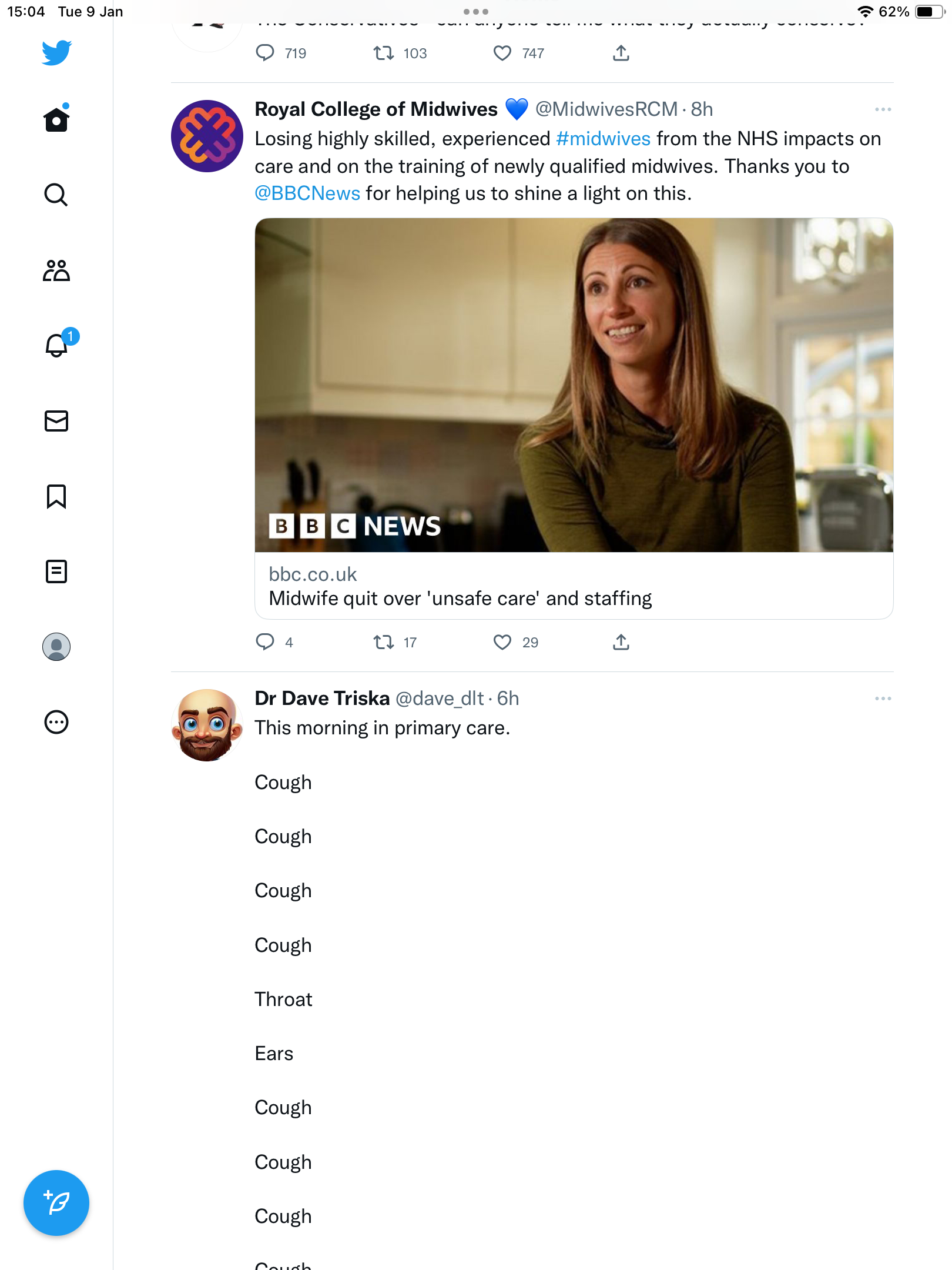The image size is (952, 1270).
Task: Tap the compose new tweet button
Action: (56, 1203)
